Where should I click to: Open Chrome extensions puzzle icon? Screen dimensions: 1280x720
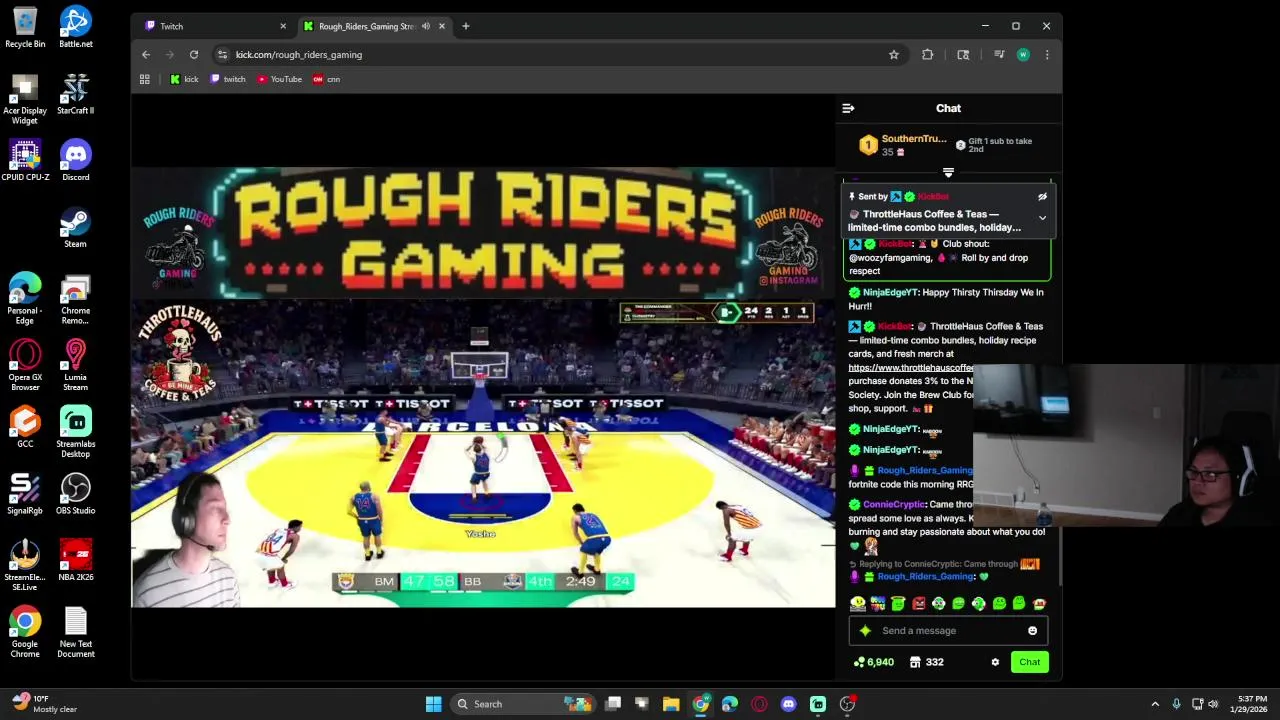coord(928,55)
